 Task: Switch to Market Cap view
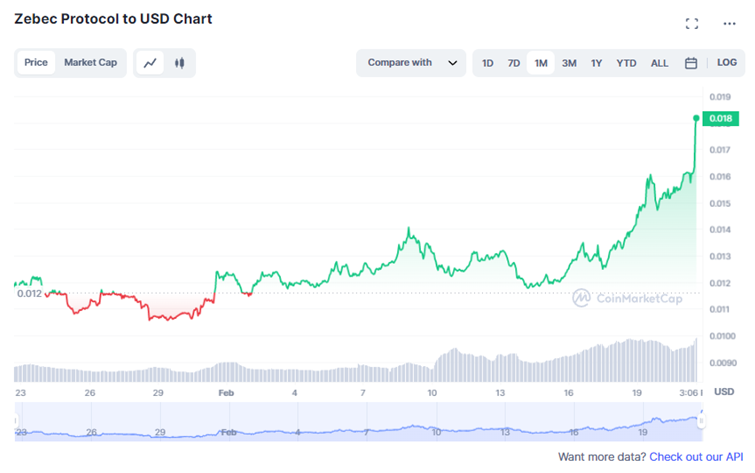[x=90, y=63]
